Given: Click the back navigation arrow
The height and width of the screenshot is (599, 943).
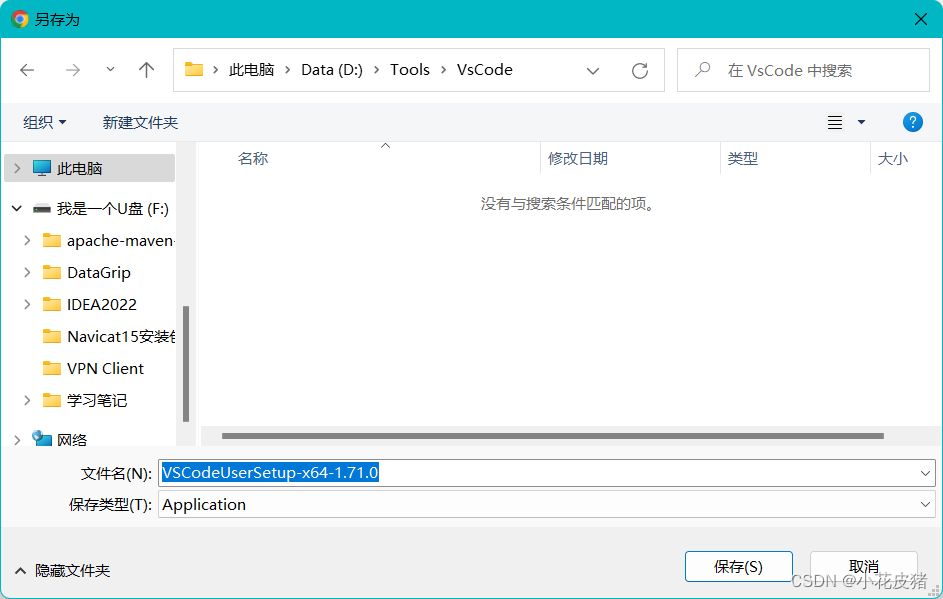Looking at the screenshot, I should 27,70.
